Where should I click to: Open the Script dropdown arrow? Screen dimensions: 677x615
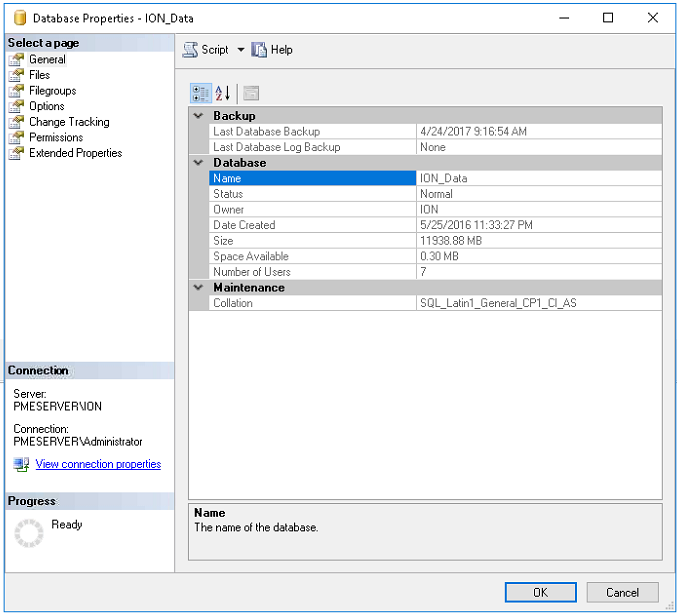pyautogui.click(x=241, y=50)
